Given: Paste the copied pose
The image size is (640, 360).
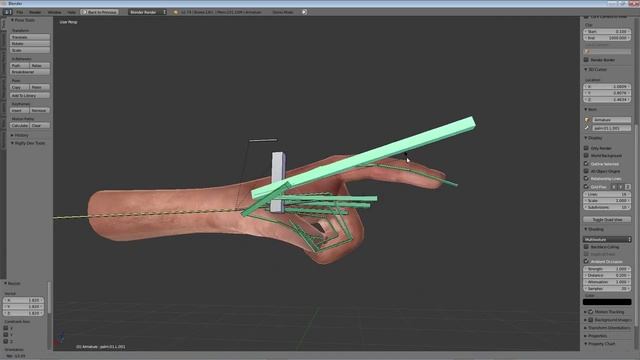Looking at the screenshot, I should (40, 87).
